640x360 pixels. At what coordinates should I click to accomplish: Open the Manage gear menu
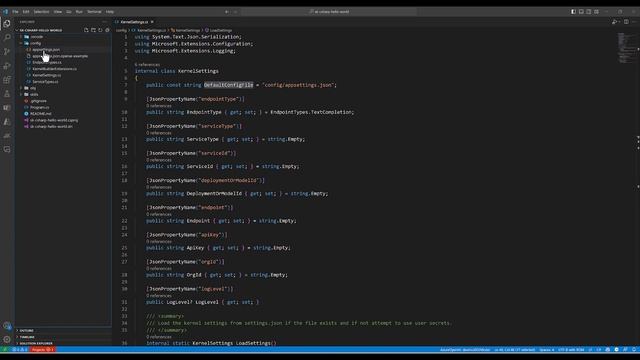click(7, 339)
